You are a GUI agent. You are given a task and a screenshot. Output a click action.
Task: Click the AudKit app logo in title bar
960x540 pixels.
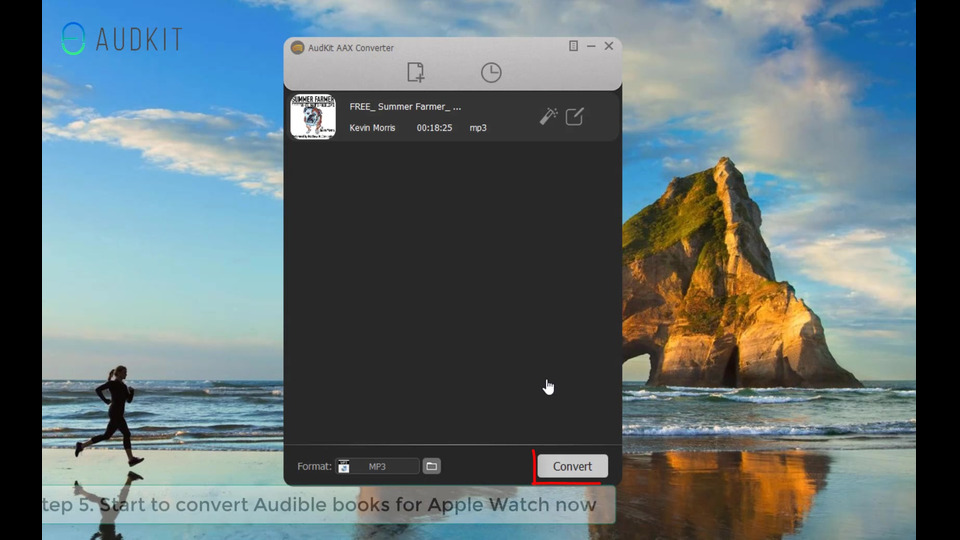pyautogui.click(x=298, y=47)
